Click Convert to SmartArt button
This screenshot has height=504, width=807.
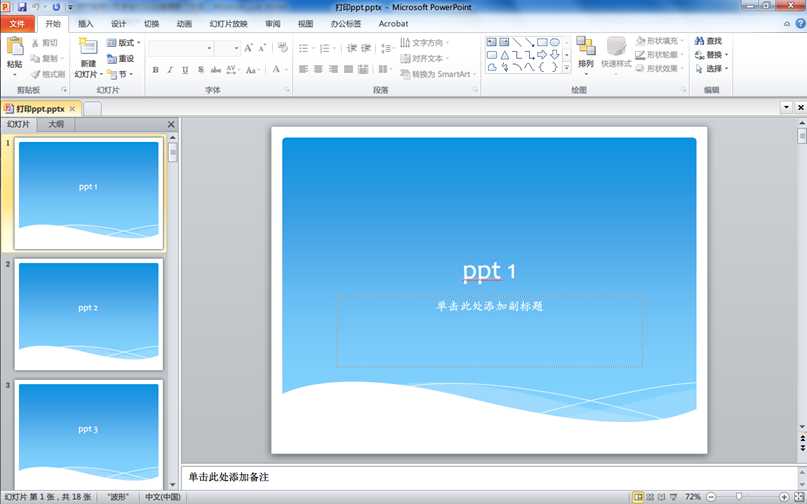[436, 74]
